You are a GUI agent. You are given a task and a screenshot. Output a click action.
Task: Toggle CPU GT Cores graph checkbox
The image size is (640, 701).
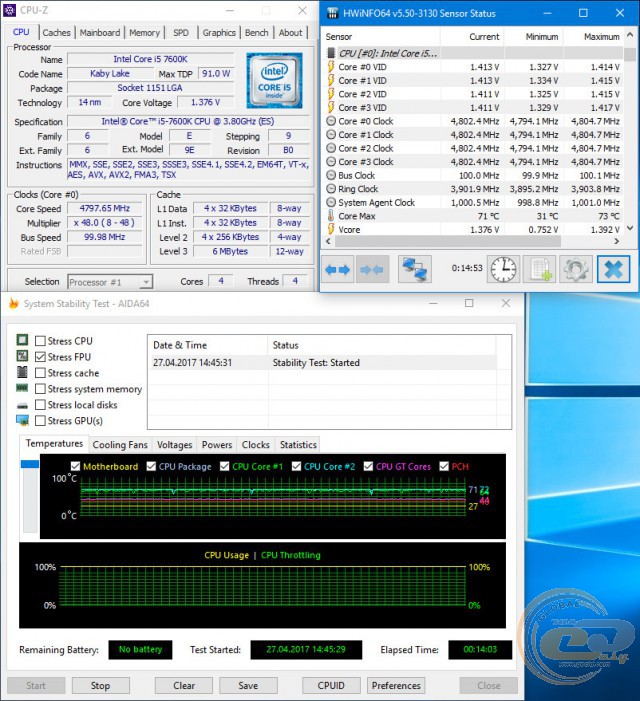click(368, 466)
